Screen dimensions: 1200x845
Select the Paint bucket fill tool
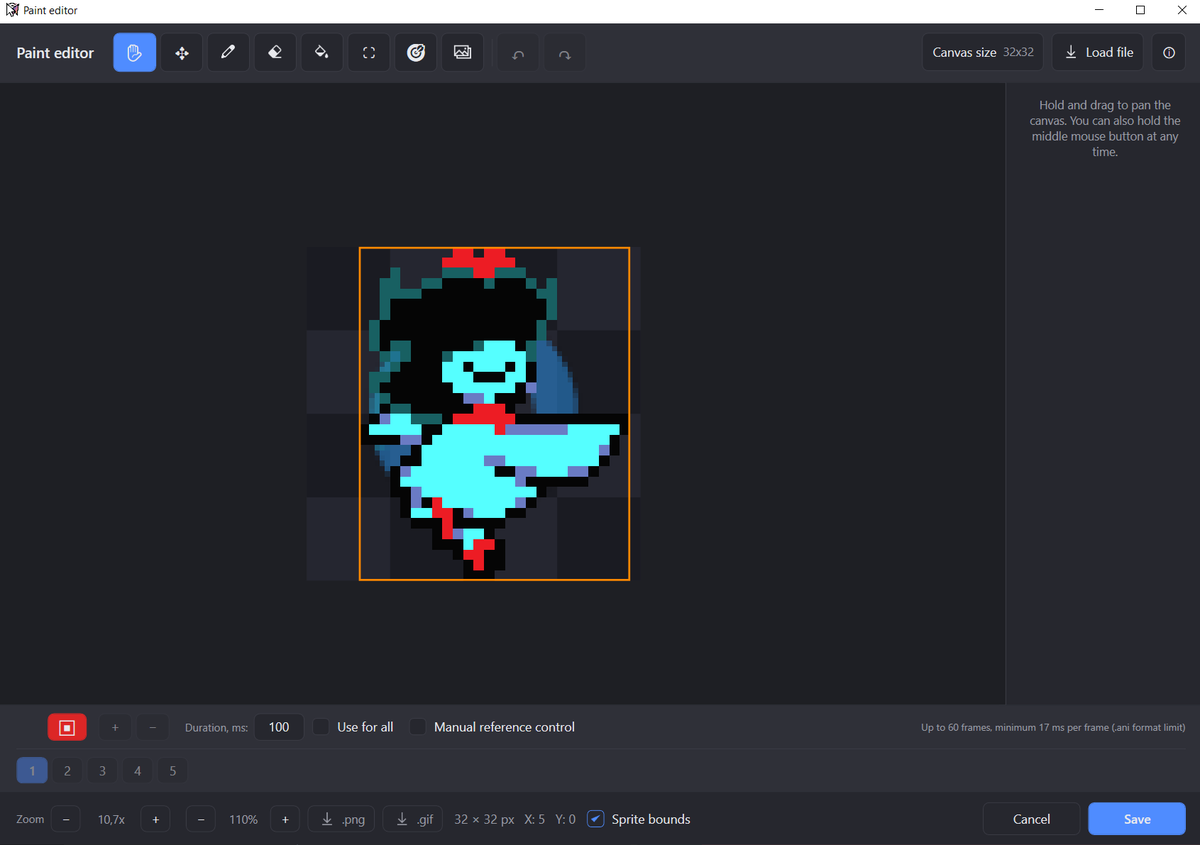(x=322, y=52)
